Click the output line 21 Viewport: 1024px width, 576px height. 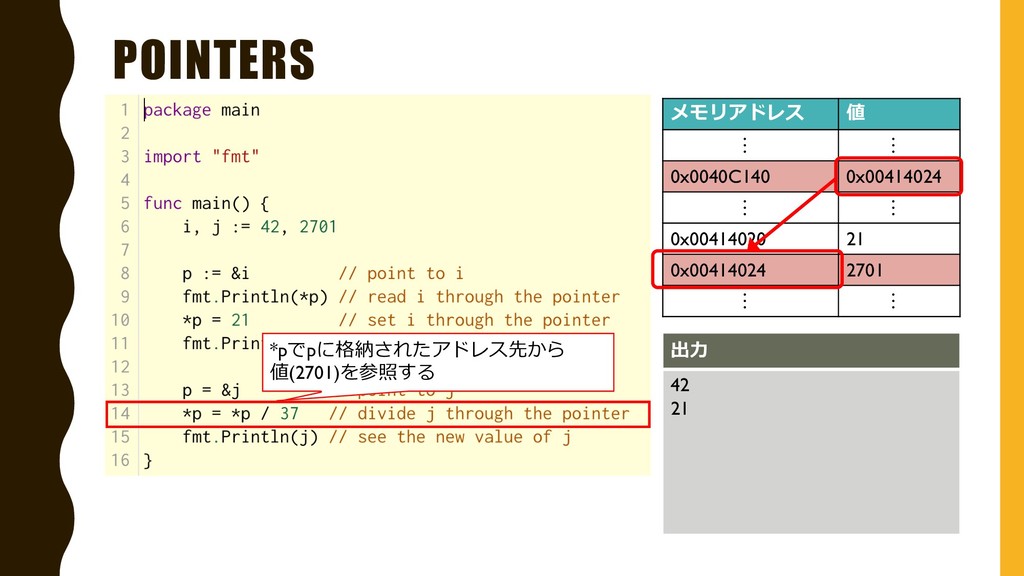click(x=679, y=409)
